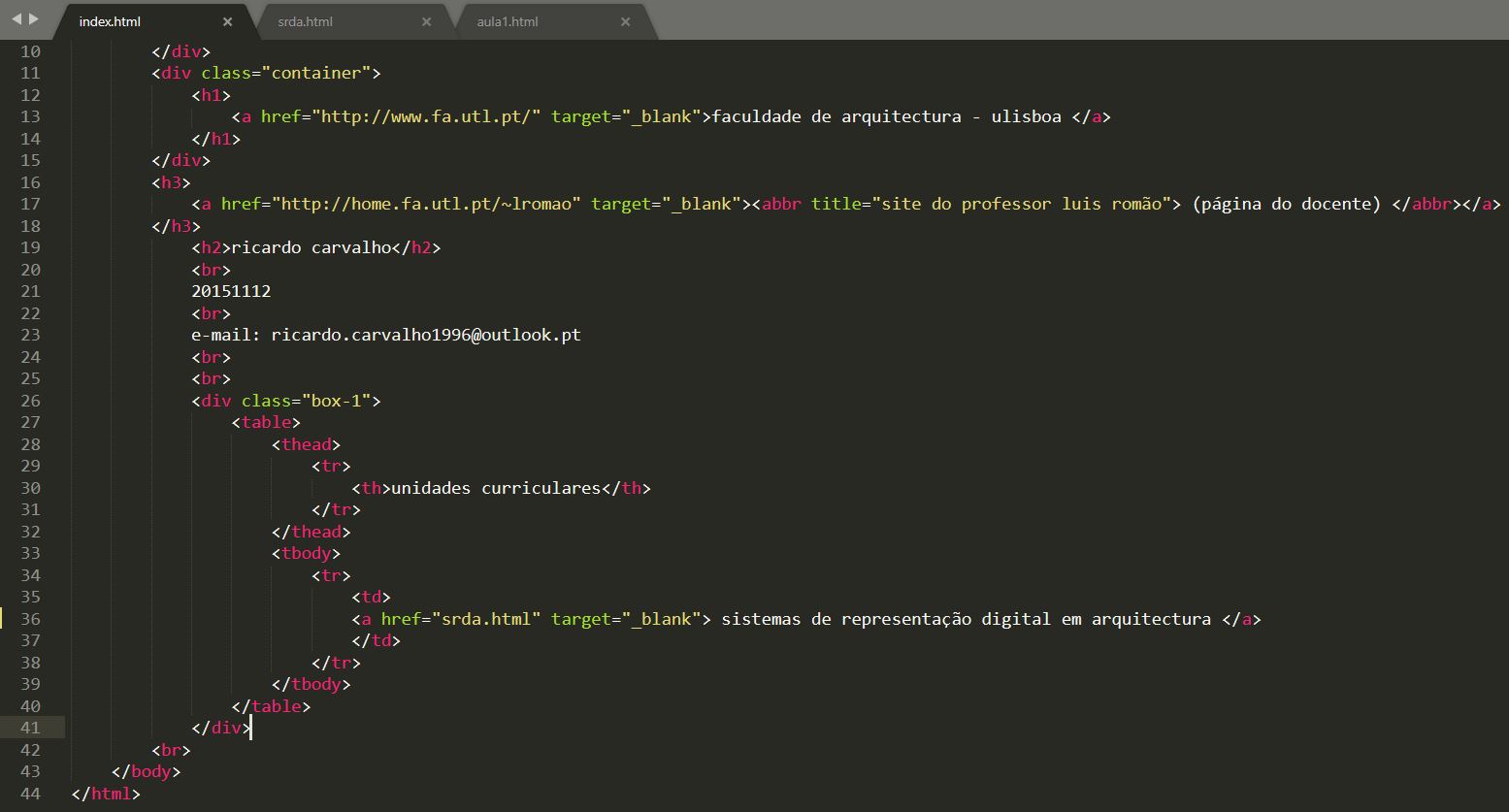Click the 'srda.html' href string
Image resolution: width=1509 pixels, height=812 pixels.
pos(486,619)
